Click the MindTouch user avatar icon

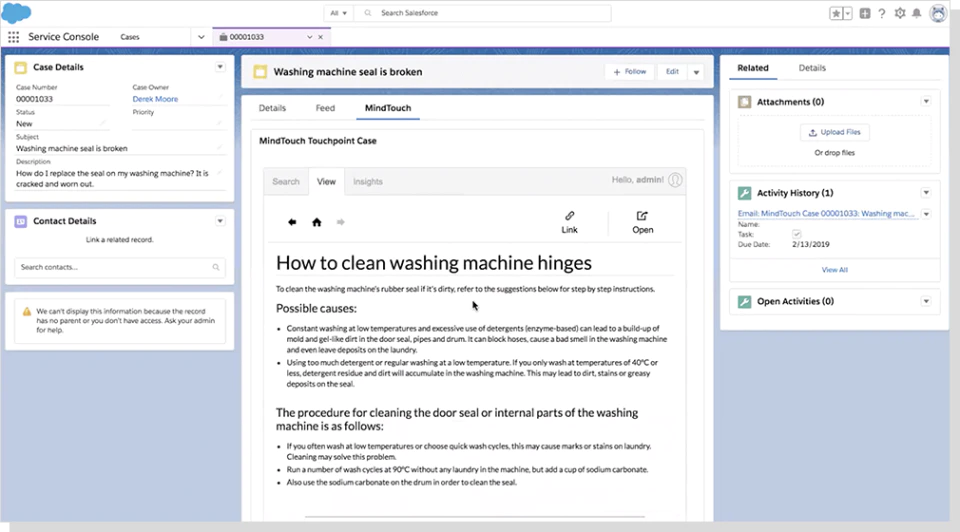pyautogui.click(x=675, y=180)
